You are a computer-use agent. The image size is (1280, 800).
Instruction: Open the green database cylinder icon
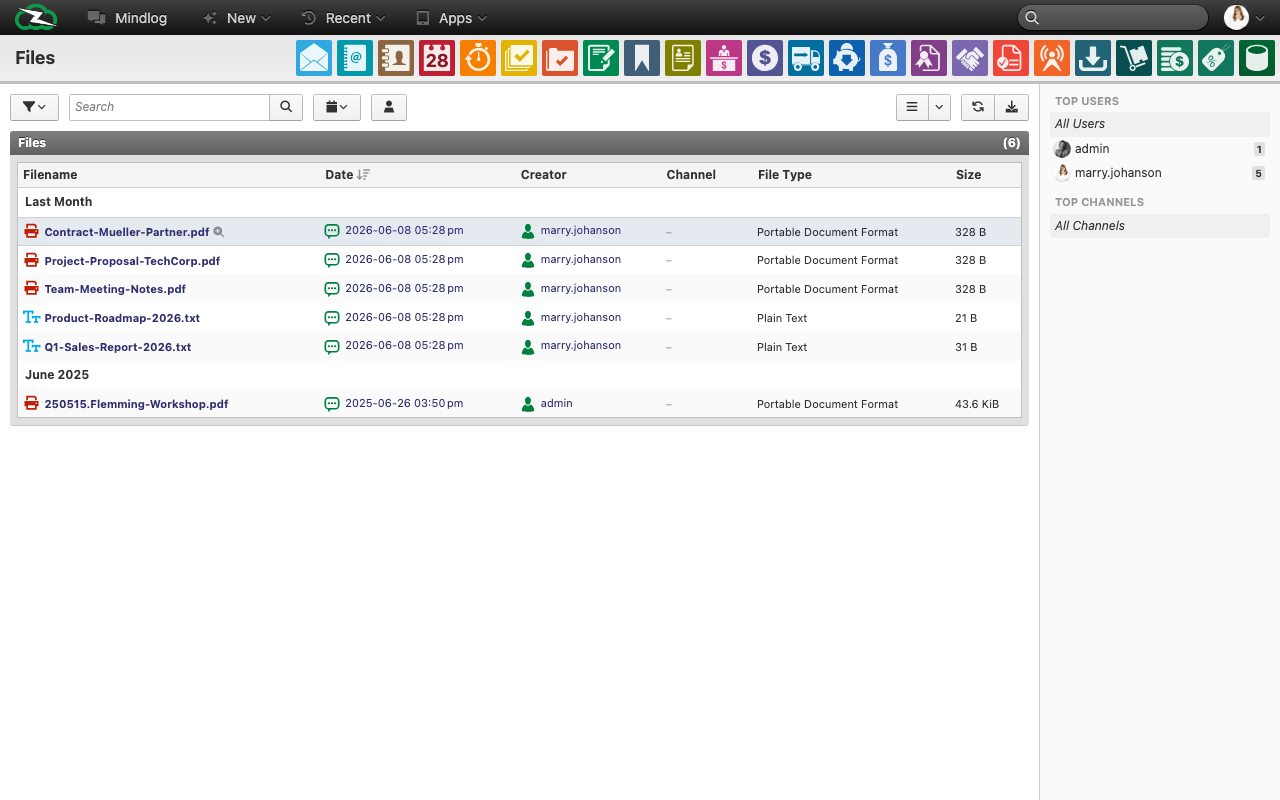point(1257,58)
